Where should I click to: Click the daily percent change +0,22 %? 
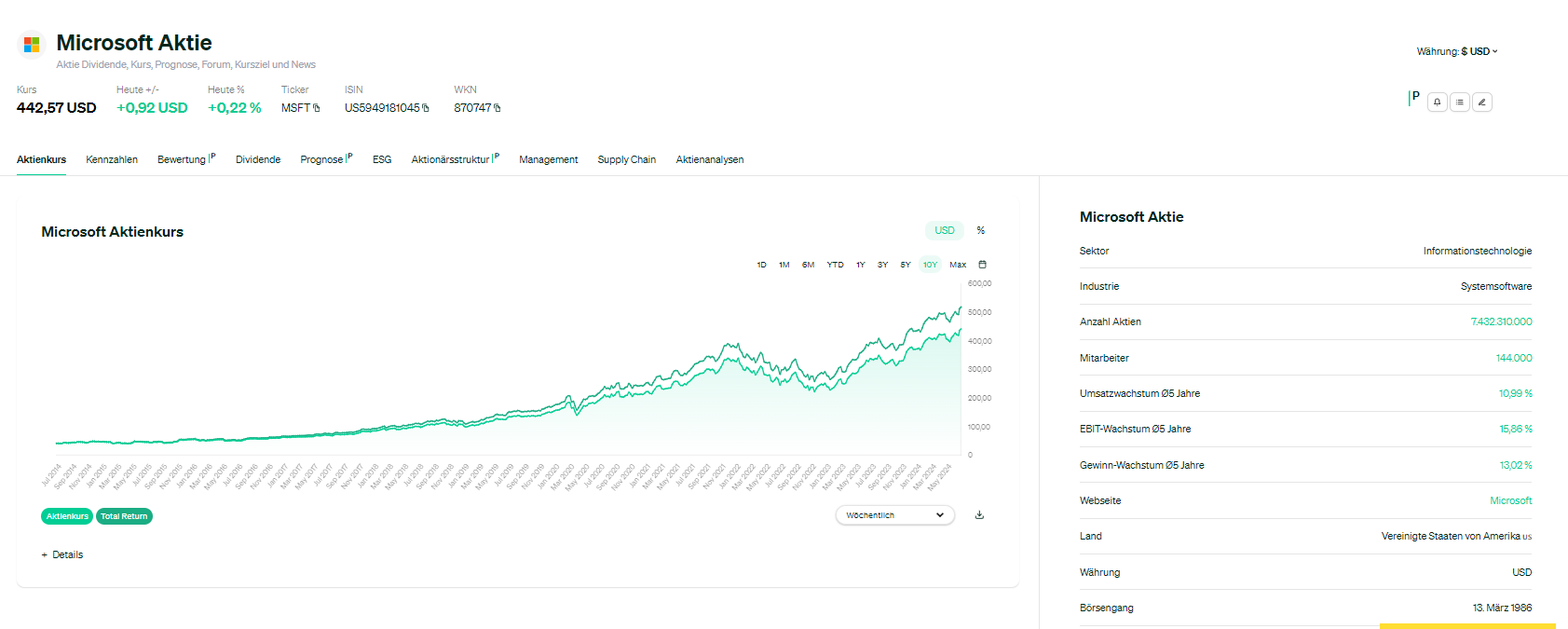tap(235, 108)
